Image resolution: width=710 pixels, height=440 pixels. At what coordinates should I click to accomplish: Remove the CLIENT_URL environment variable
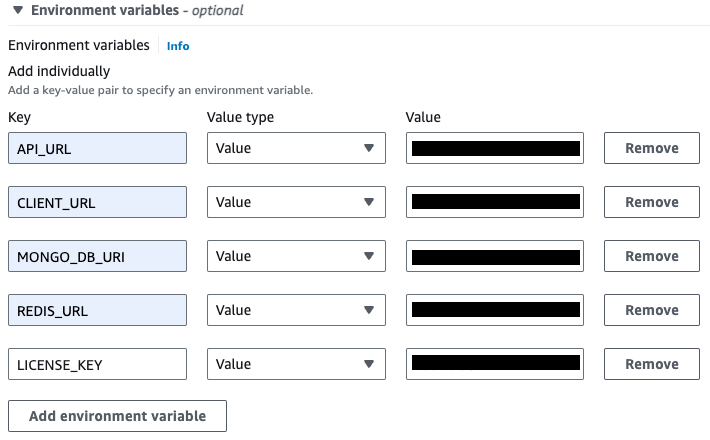[x=651, y=202]
